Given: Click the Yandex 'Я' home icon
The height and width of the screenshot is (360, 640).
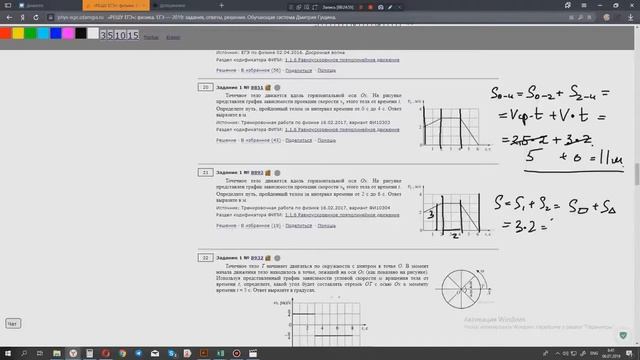Looking at the screenshot, I should click(x=22, y=18).
